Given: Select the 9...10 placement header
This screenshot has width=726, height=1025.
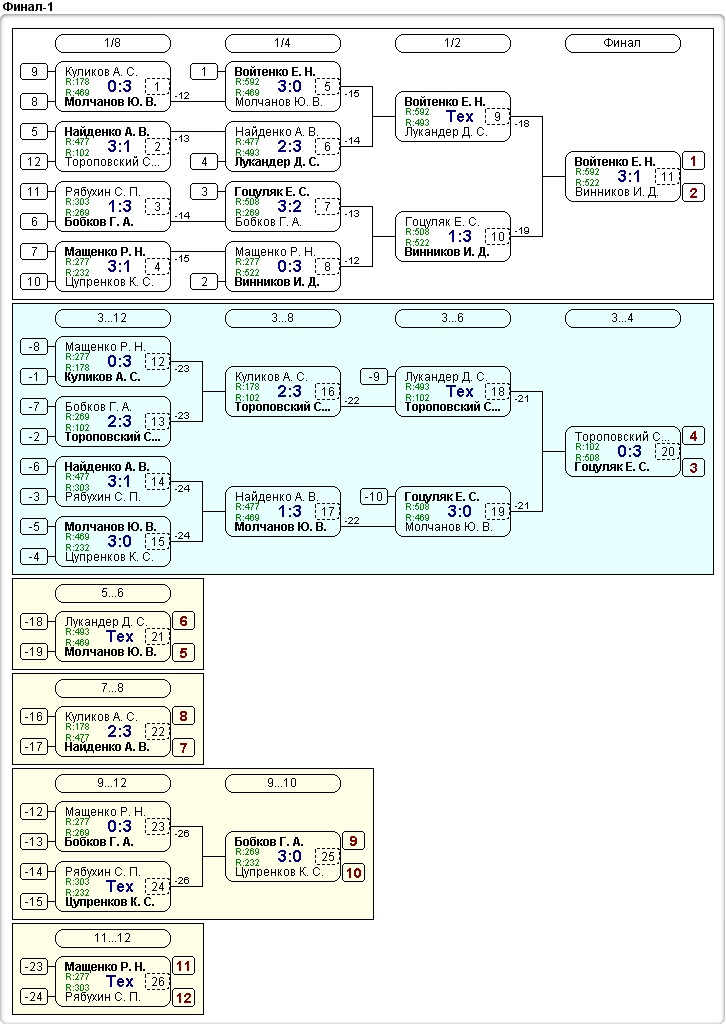Looking at the screenshot, I should [282, 783].
